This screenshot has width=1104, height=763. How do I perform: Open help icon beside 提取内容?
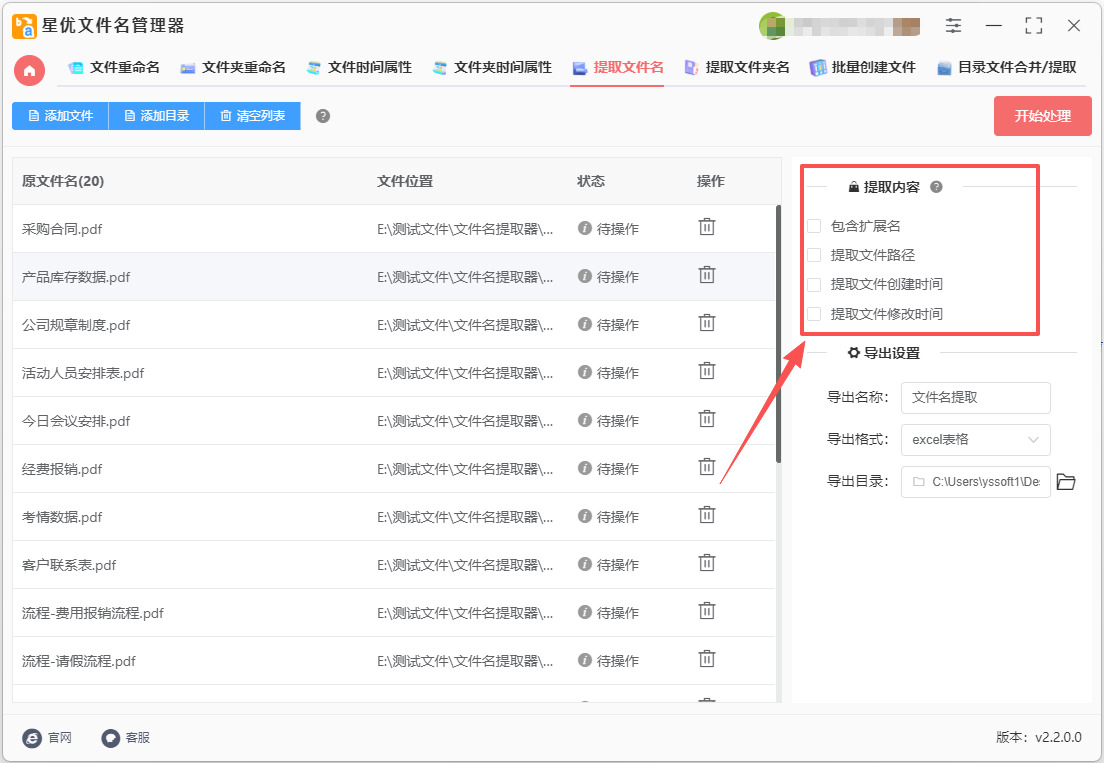(x=936, y=187)
